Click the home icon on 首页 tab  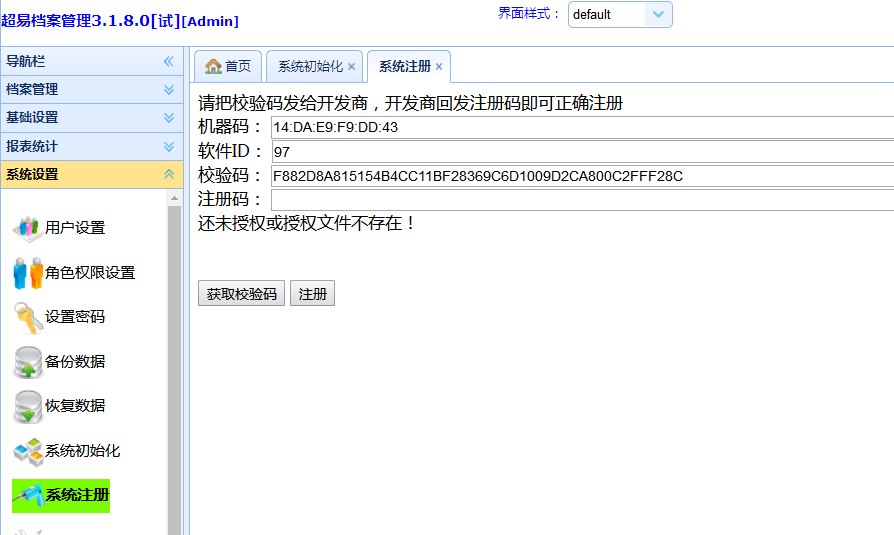coord(213,66)
